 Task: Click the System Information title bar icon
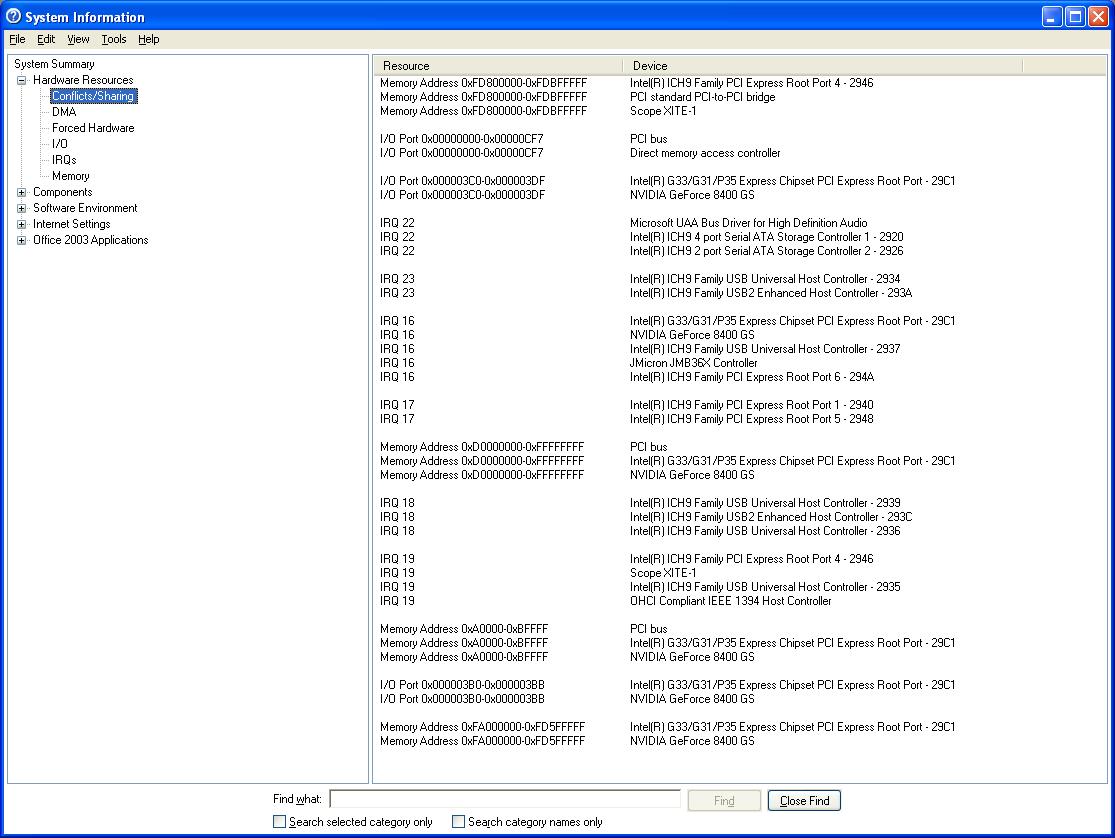[13, 17]
